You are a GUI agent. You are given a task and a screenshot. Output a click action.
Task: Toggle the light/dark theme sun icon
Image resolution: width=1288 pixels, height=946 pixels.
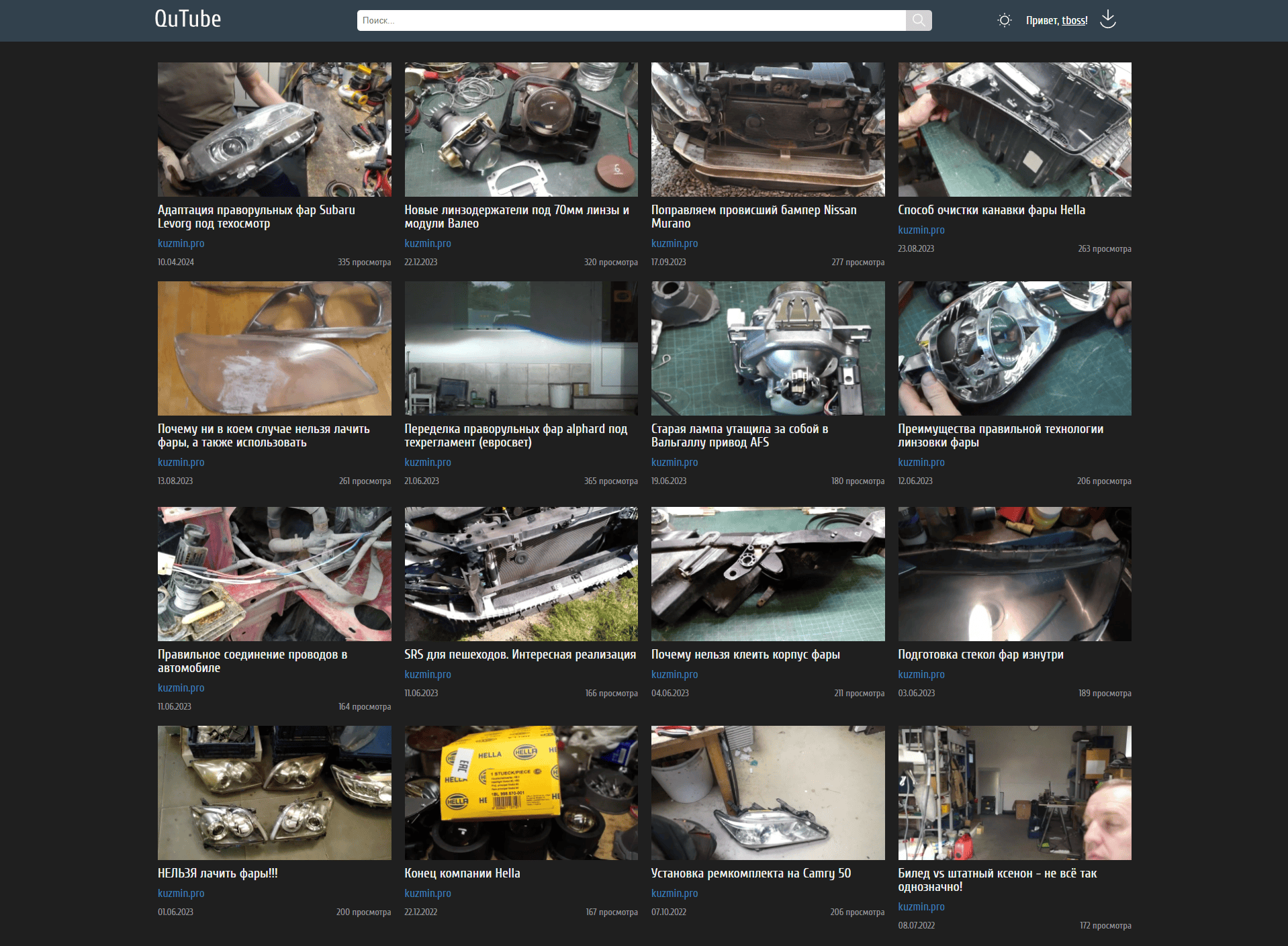tap(1004, 20)
